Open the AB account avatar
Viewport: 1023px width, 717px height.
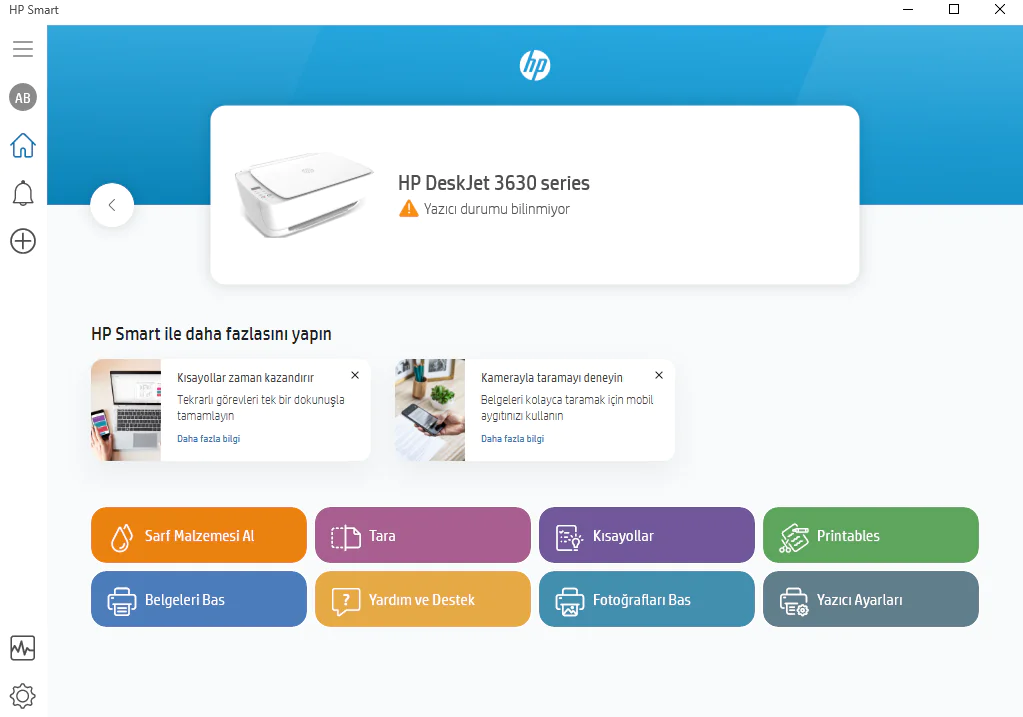click(23, 98)
